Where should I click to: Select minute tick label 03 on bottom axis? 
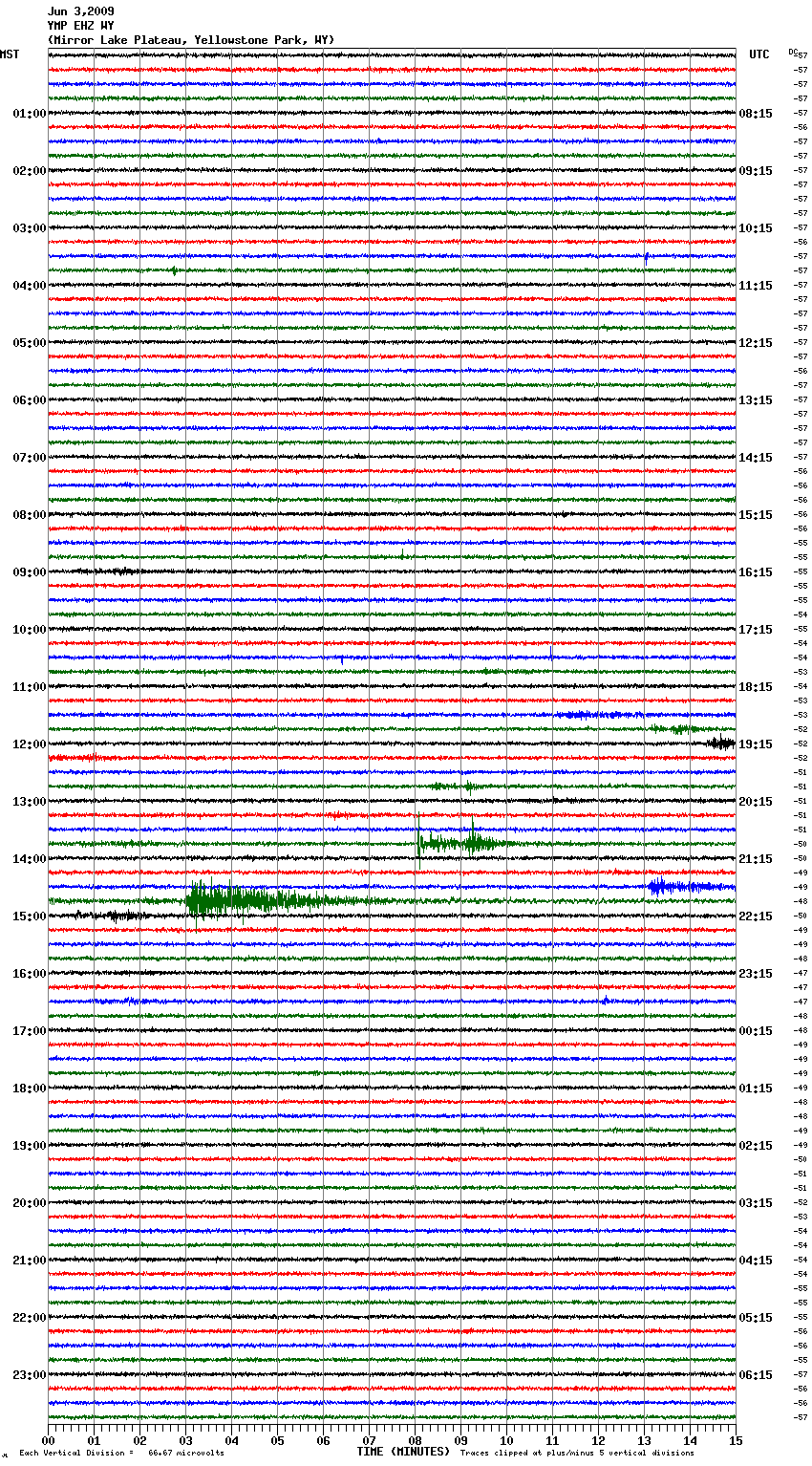[x=186, y=1441]
